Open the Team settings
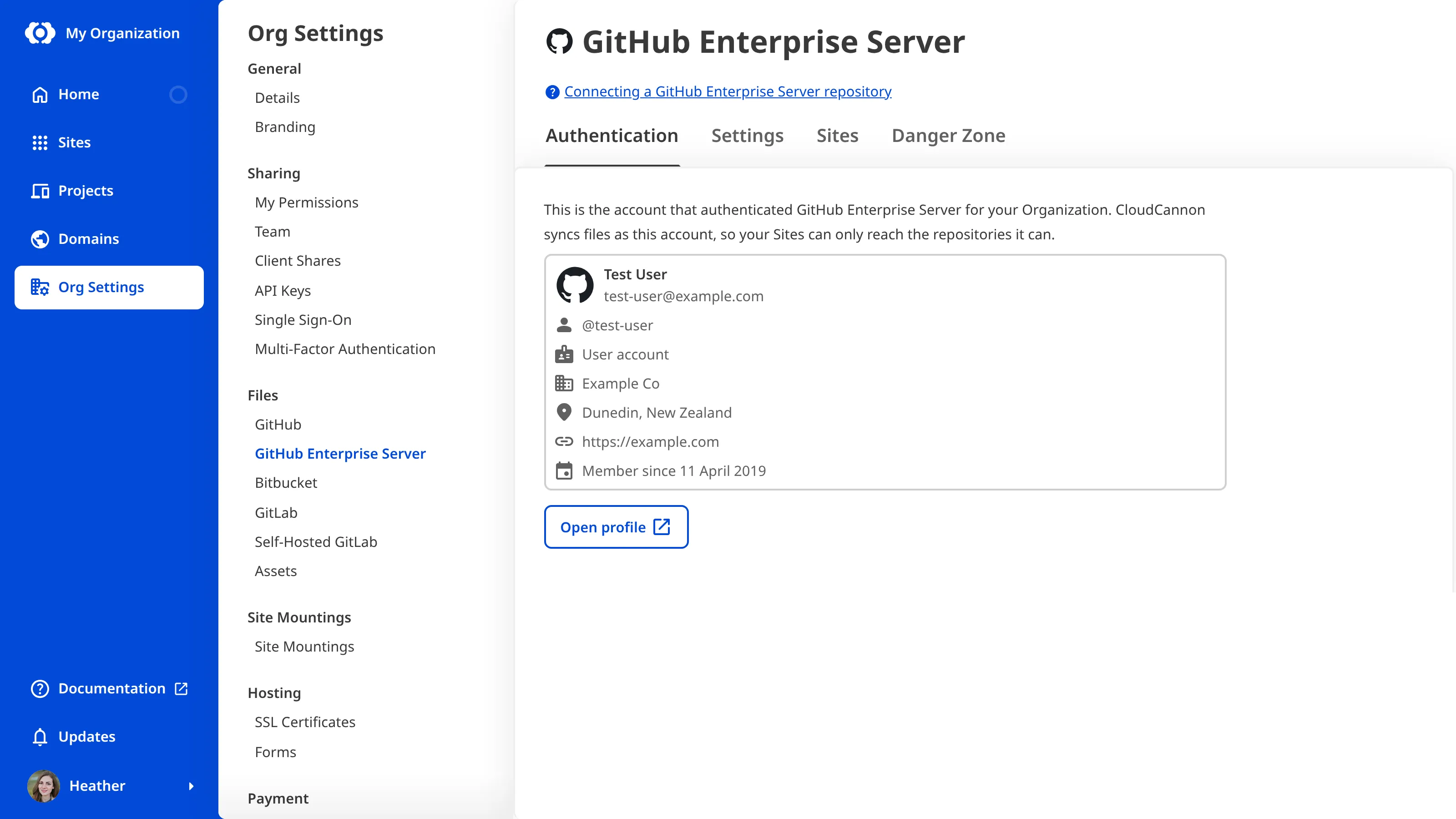The height and width of the screenshot is (819, 1456). [273, 232]
